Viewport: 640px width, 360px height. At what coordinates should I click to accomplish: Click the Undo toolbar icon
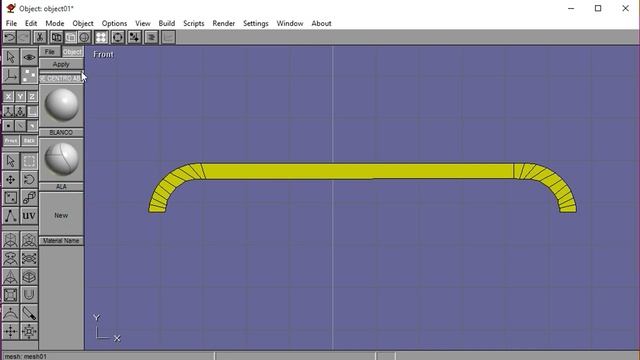(x=9, y=38)
